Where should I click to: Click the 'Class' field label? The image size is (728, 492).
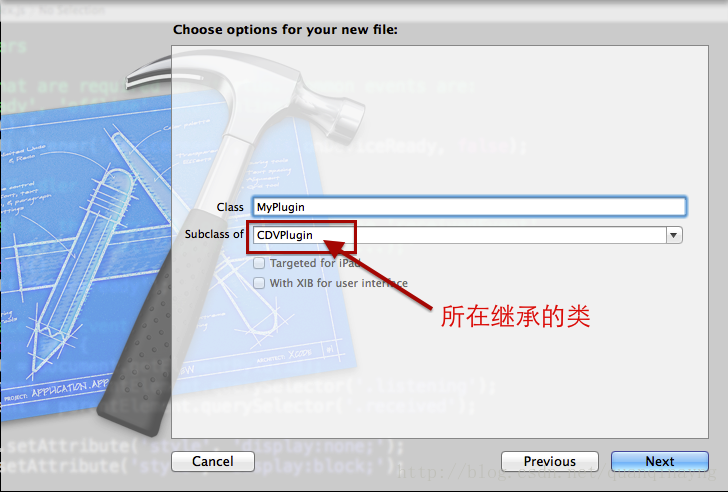(230, 207)
